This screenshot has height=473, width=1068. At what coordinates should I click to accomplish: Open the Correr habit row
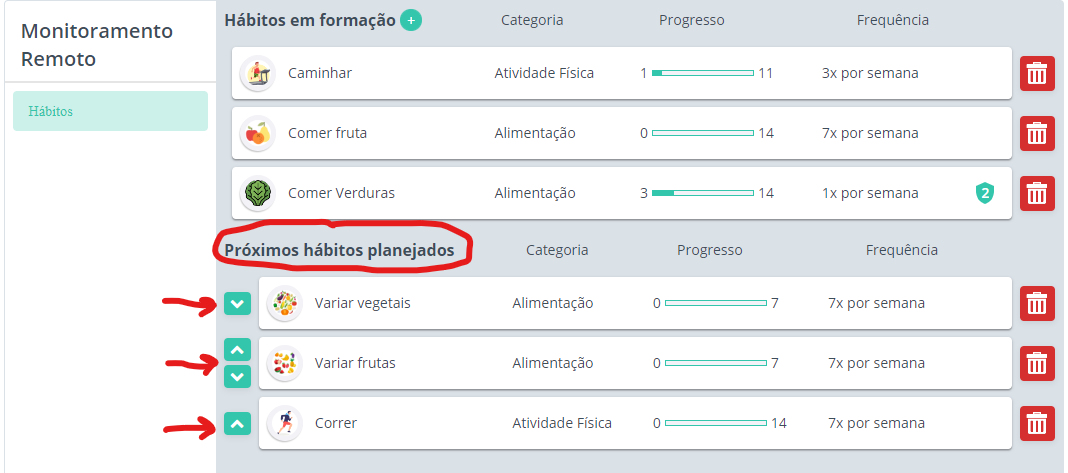[635, 423]
